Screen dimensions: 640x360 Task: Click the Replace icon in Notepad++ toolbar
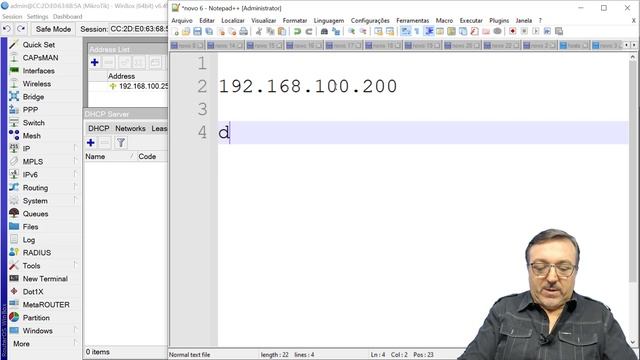click(x=336, y=31)
